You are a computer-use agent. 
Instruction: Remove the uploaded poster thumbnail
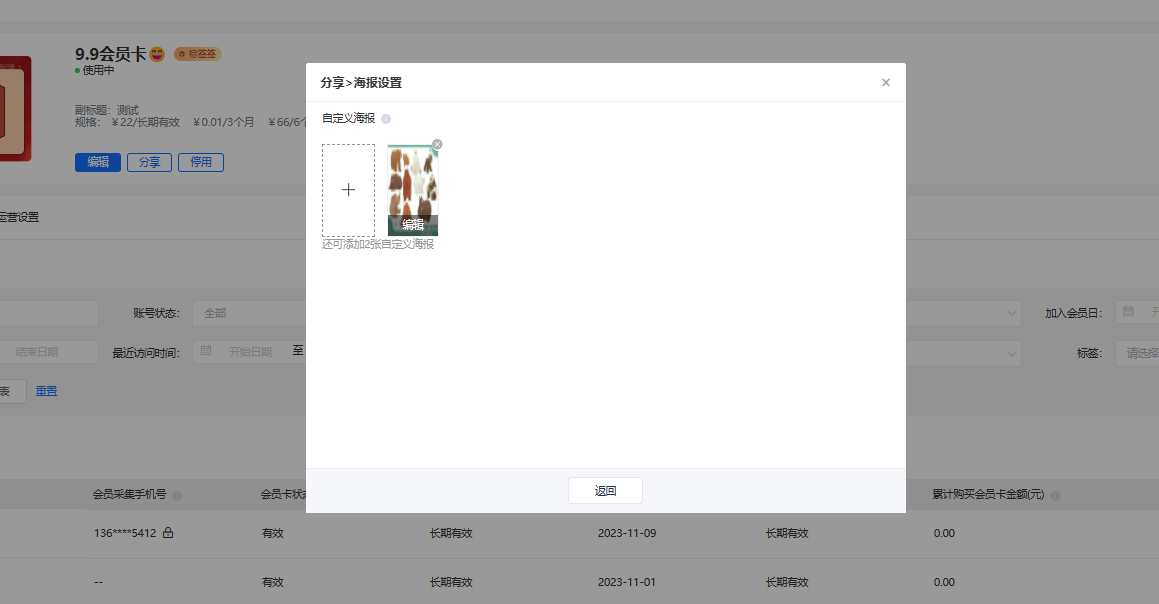point(437,144)
